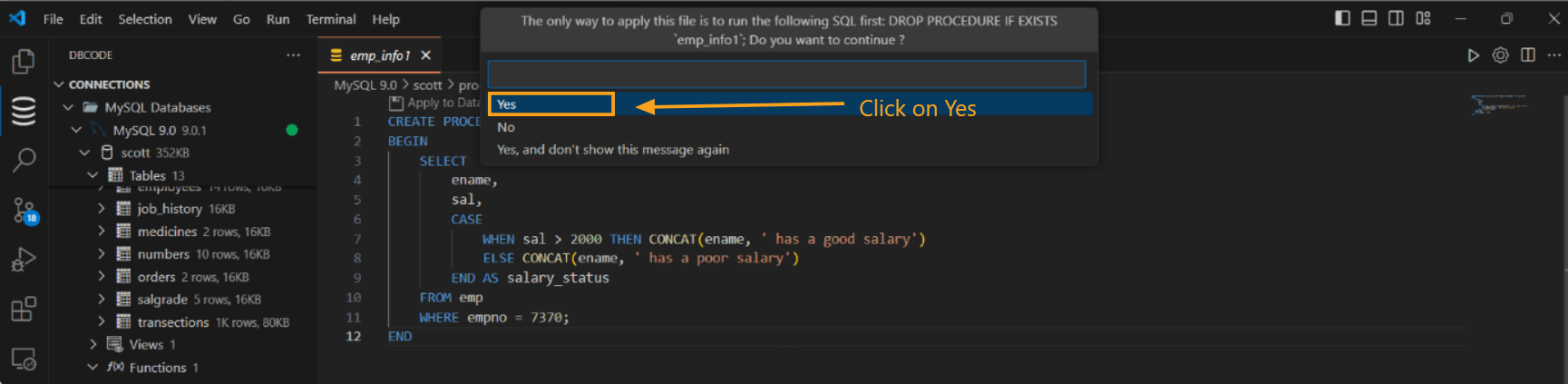
Task: Open the Terminal menu
Action: (330, 19)
